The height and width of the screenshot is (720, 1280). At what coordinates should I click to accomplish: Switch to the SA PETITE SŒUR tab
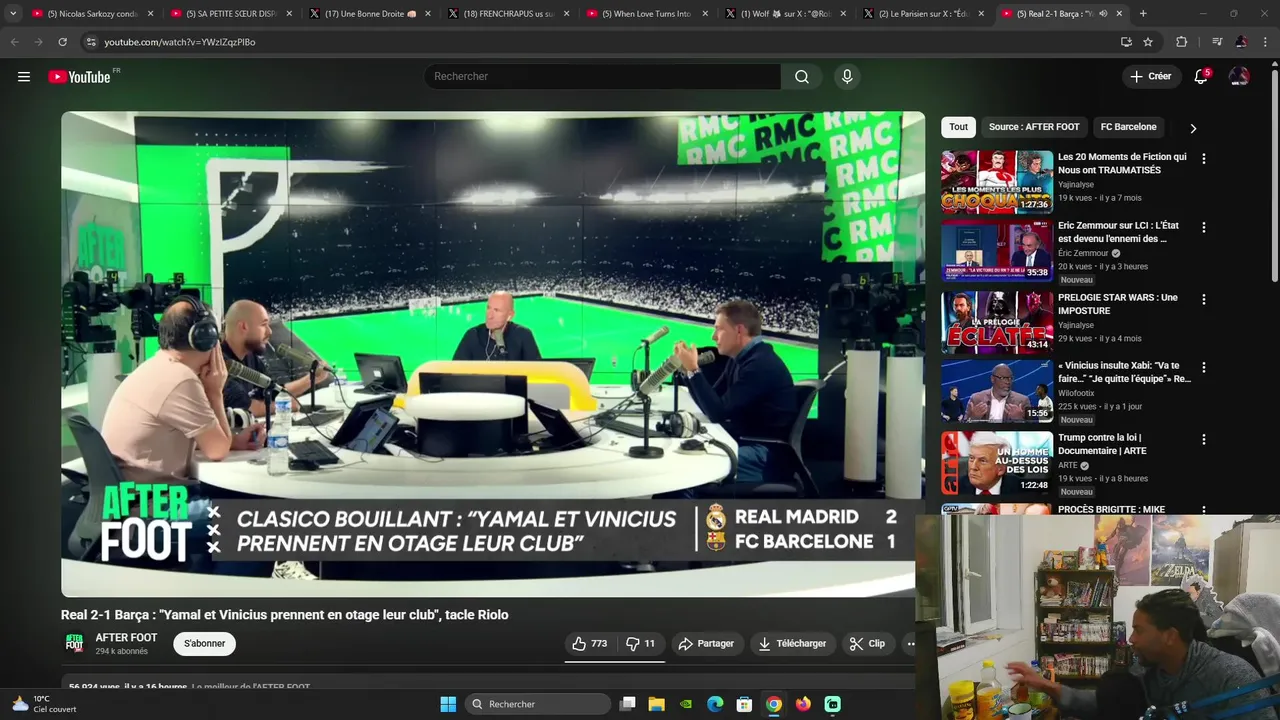(x=231, y=13)
